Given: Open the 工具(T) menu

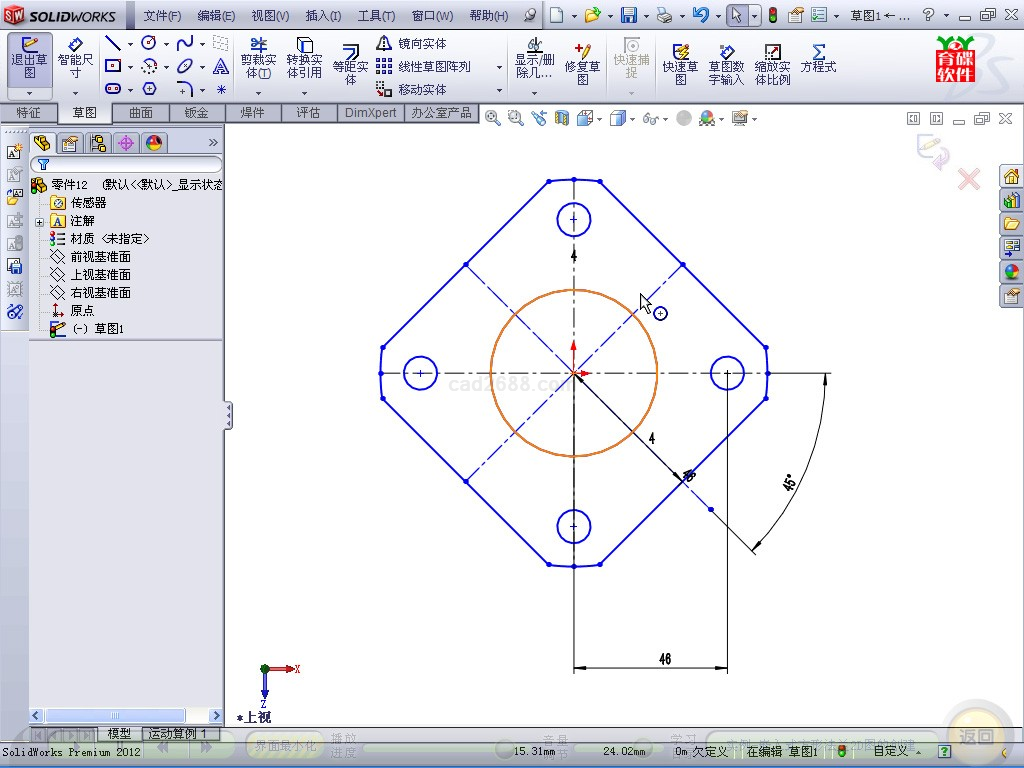Looking at the screenshot, I should (x=376, y=16).
